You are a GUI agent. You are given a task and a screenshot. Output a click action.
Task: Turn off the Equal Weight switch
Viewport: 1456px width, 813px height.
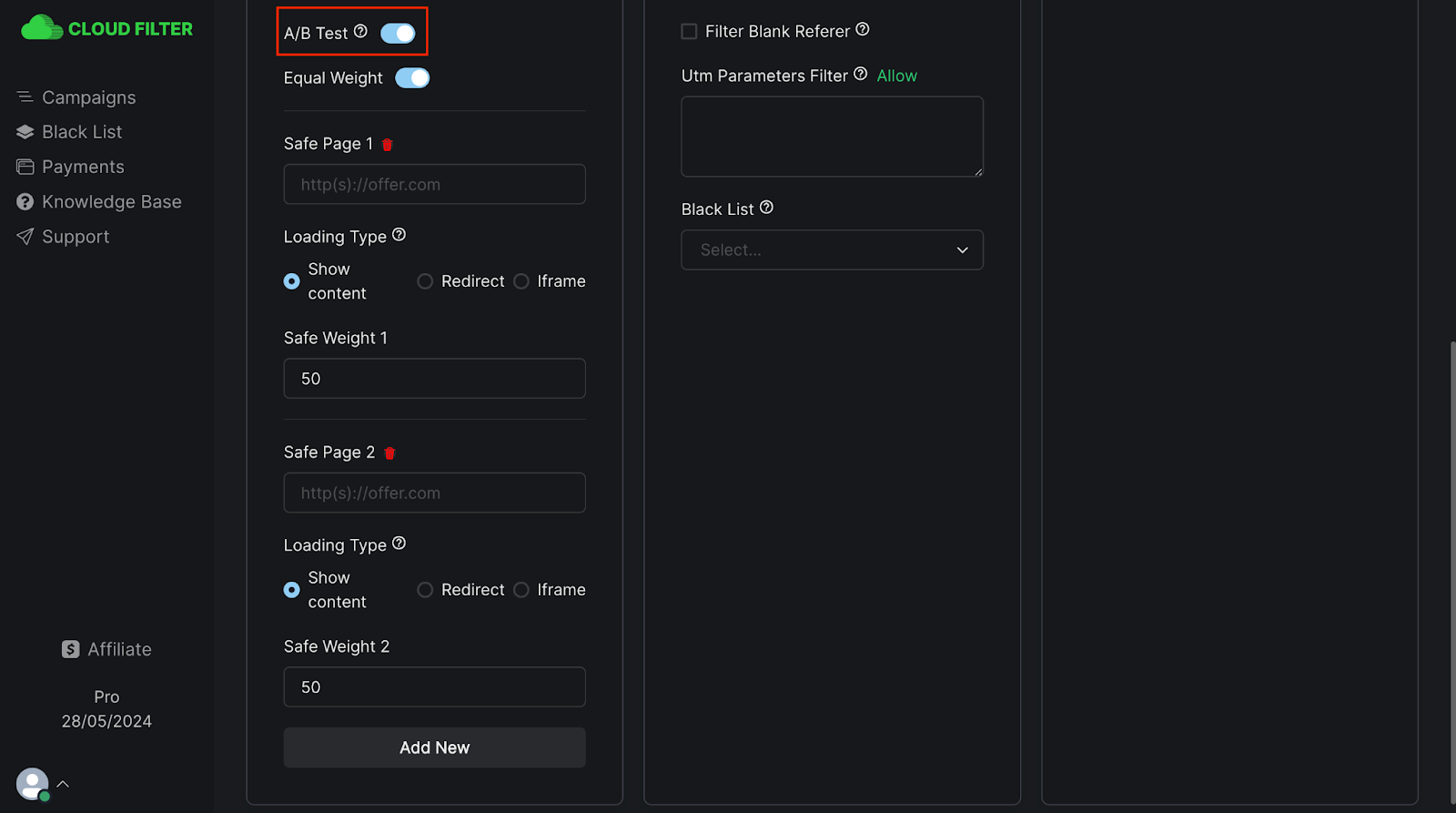coord(412,78)
